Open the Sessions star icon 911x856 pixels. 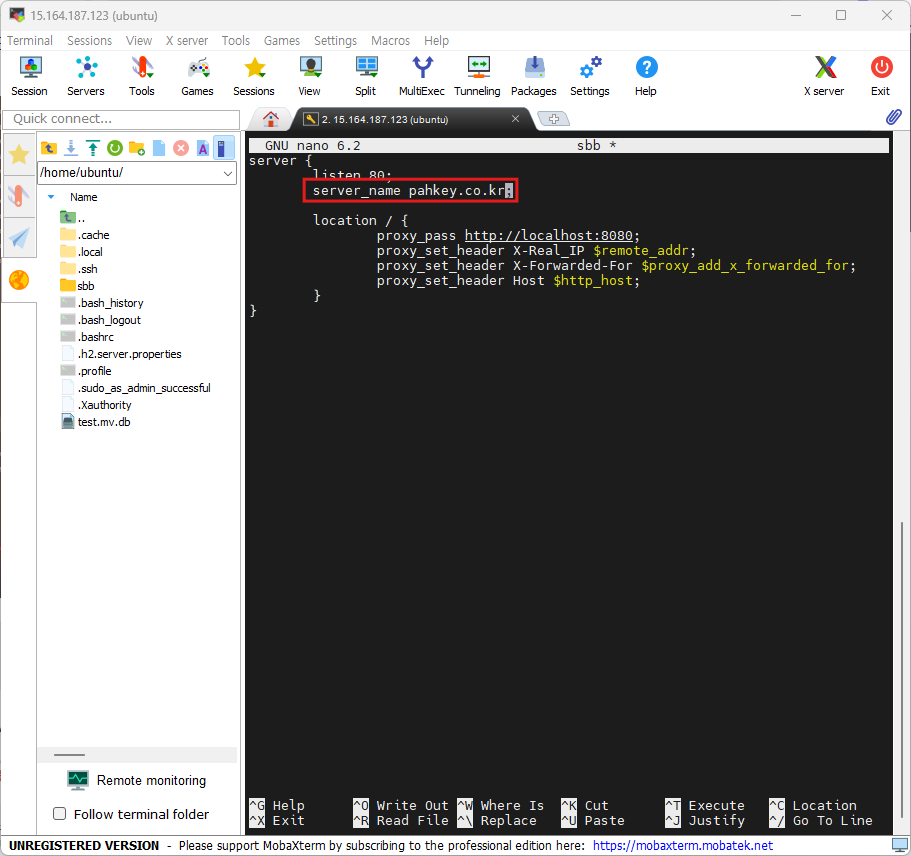254,76
